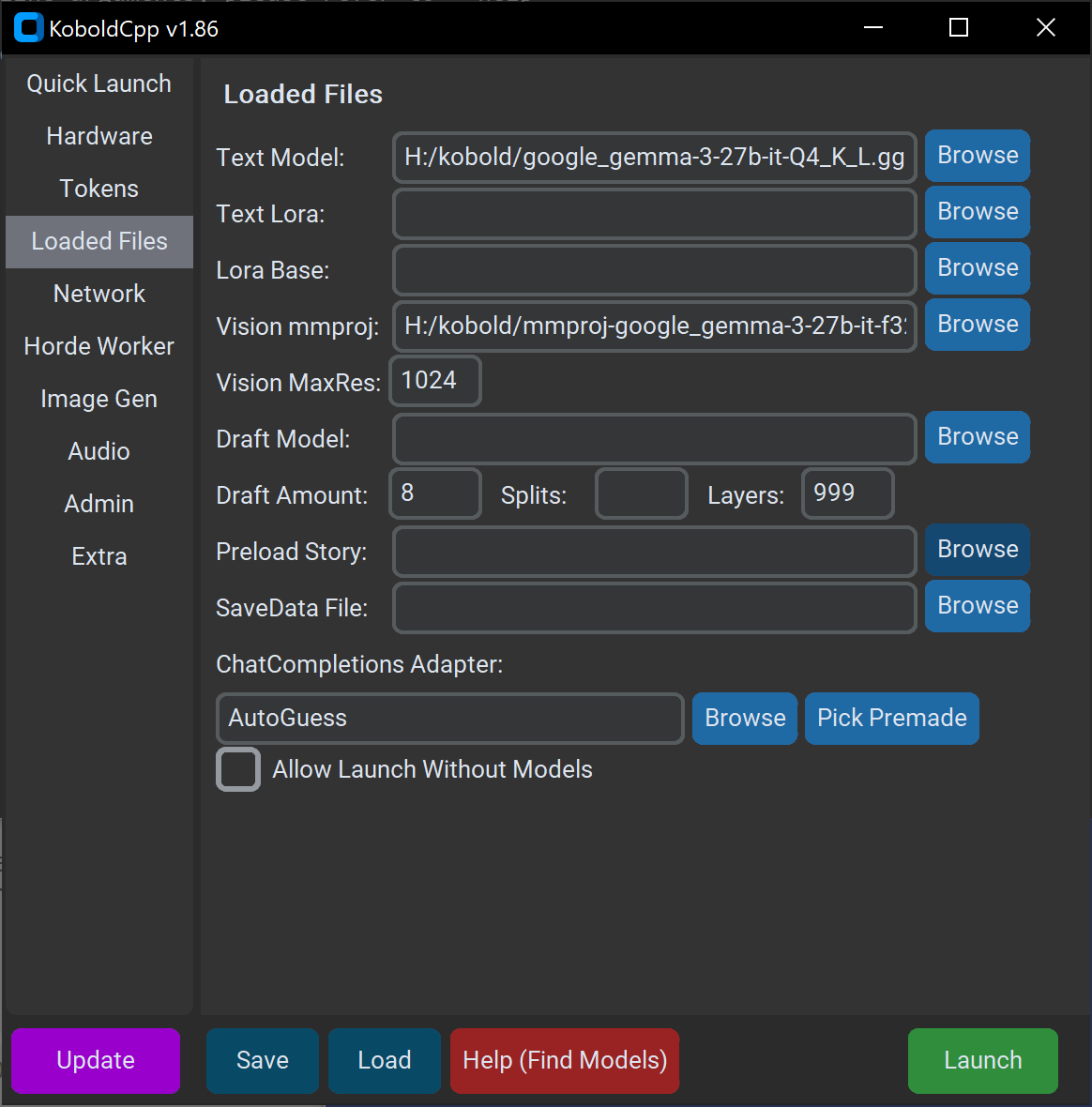Open Help (Find Models)
Image resolution: width=1092 pixels, height=1107 pixels.
tap(565, 1060)
